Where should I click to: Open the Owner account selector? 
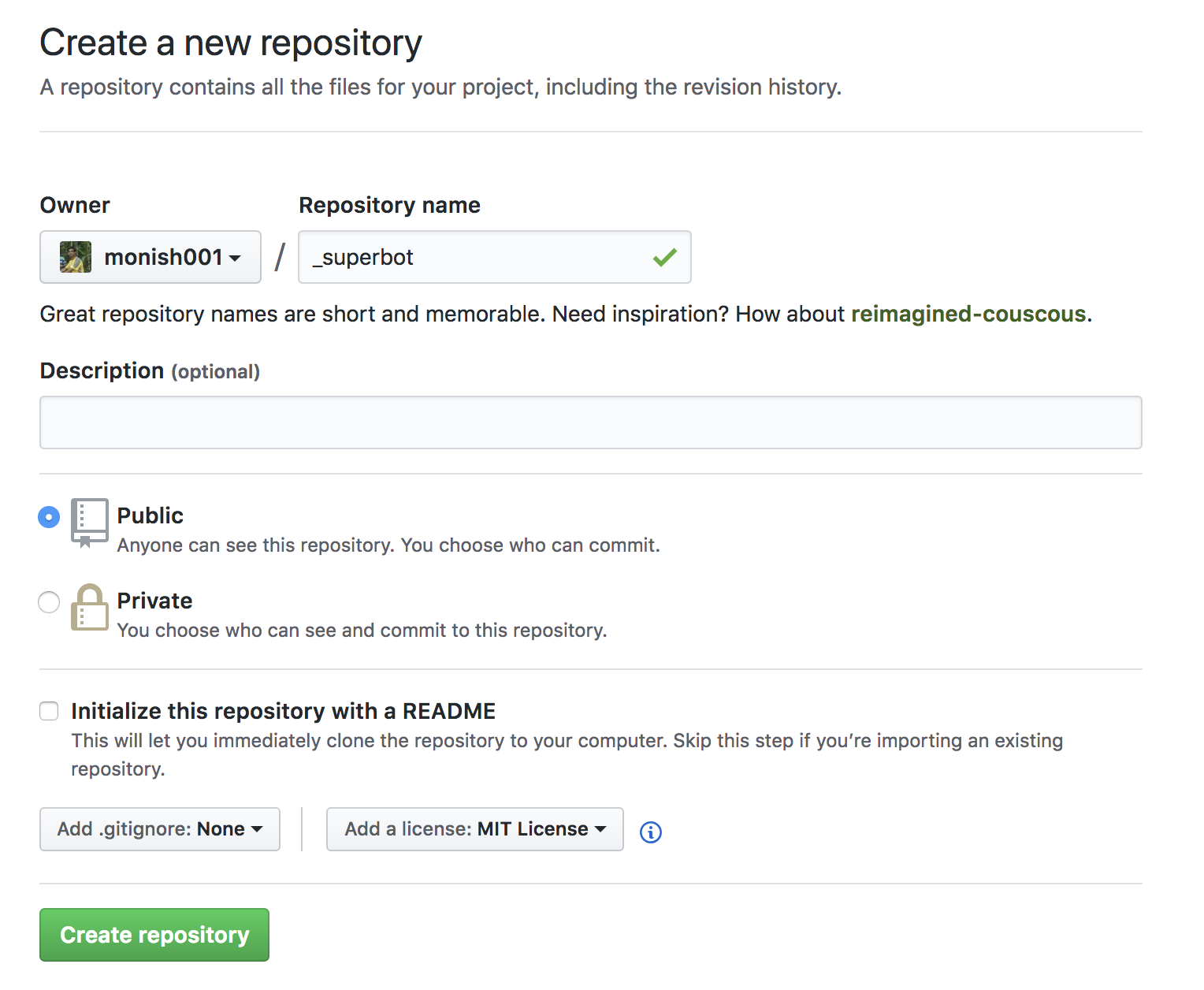[x=150, y=256]
